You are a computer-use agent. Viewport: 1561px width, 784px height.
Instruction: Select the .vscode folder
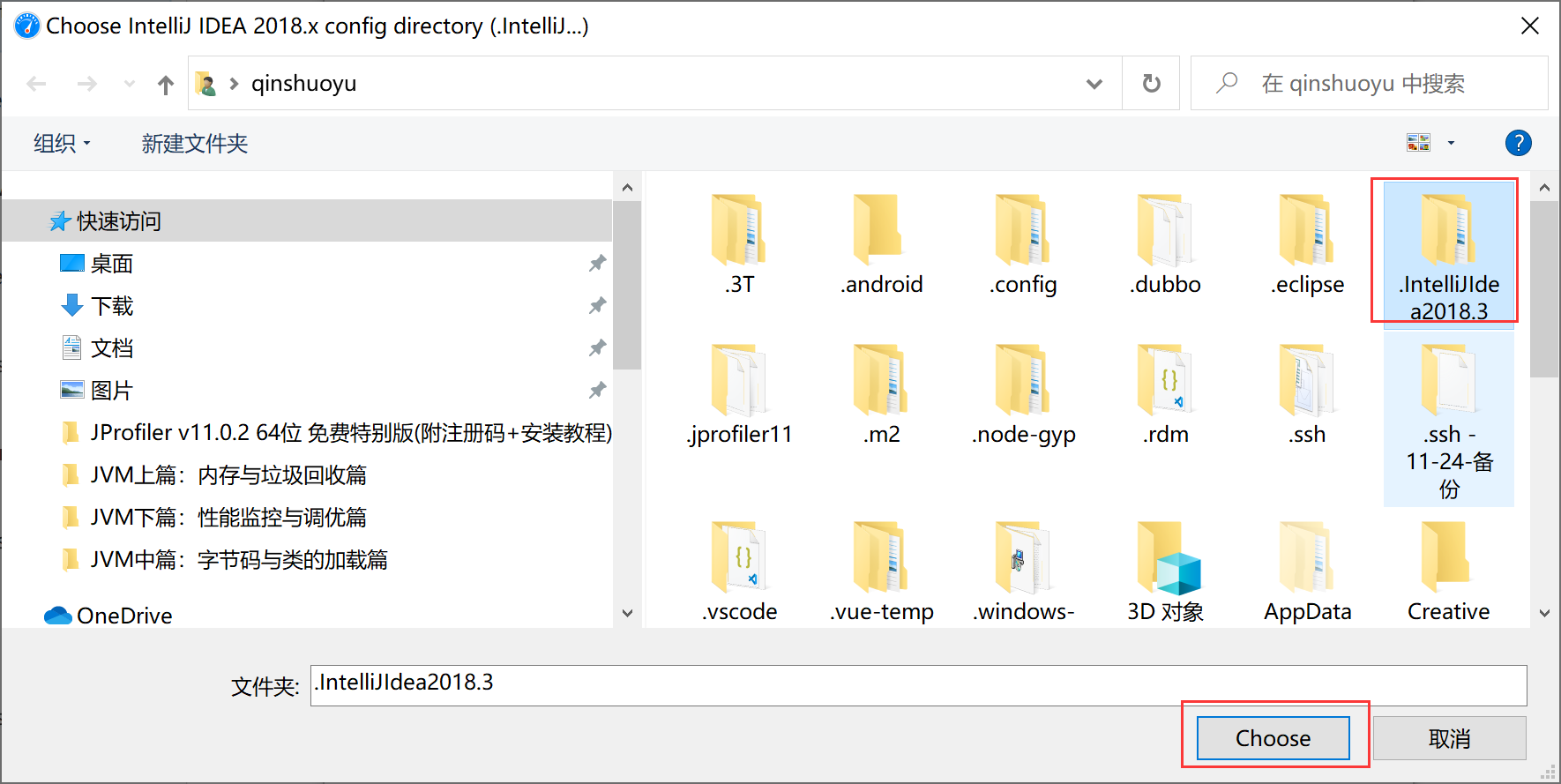tap(739, 571)
